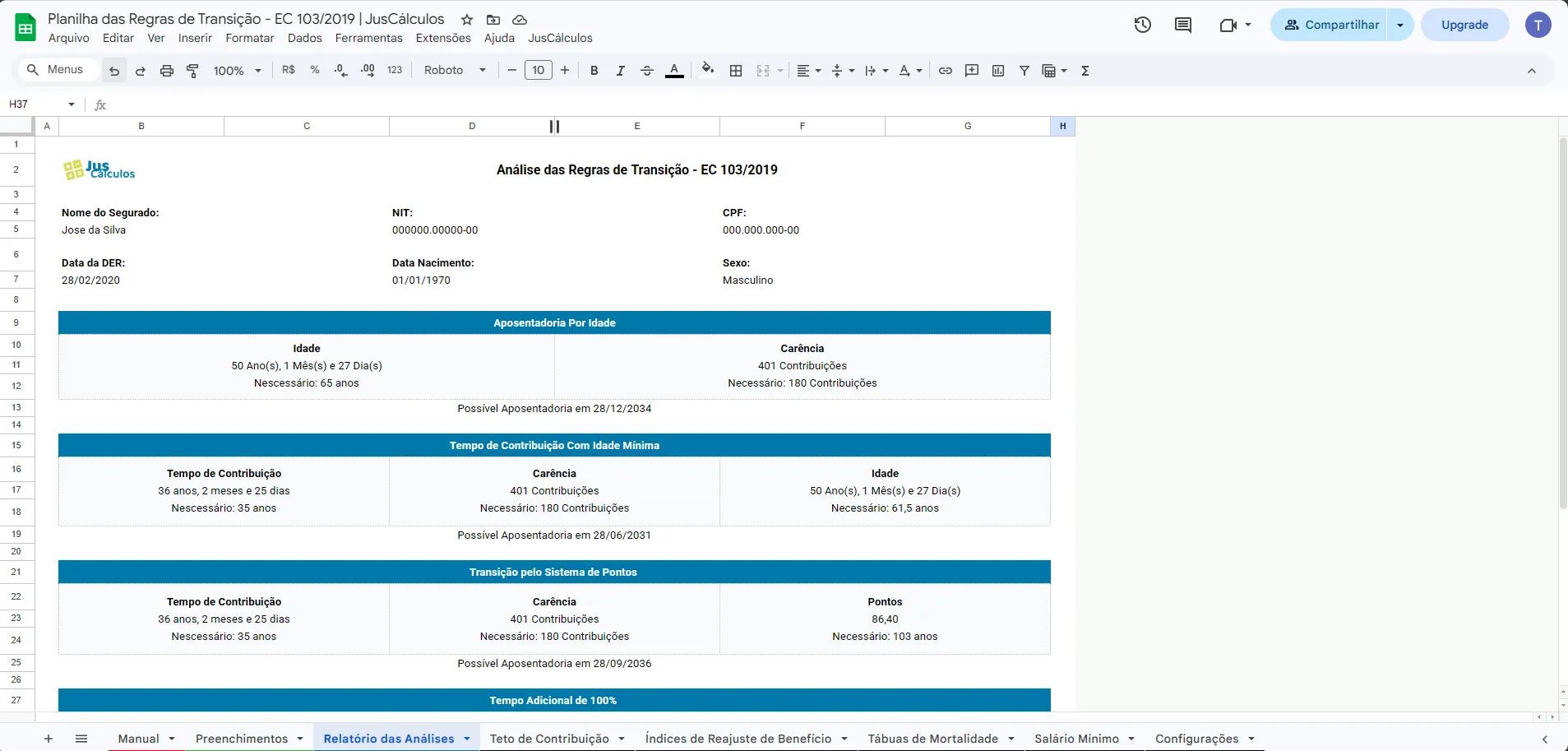Add a new sheet
Image resolution: width=1568 pixels, height=751 pixels.
click(49, 739)
